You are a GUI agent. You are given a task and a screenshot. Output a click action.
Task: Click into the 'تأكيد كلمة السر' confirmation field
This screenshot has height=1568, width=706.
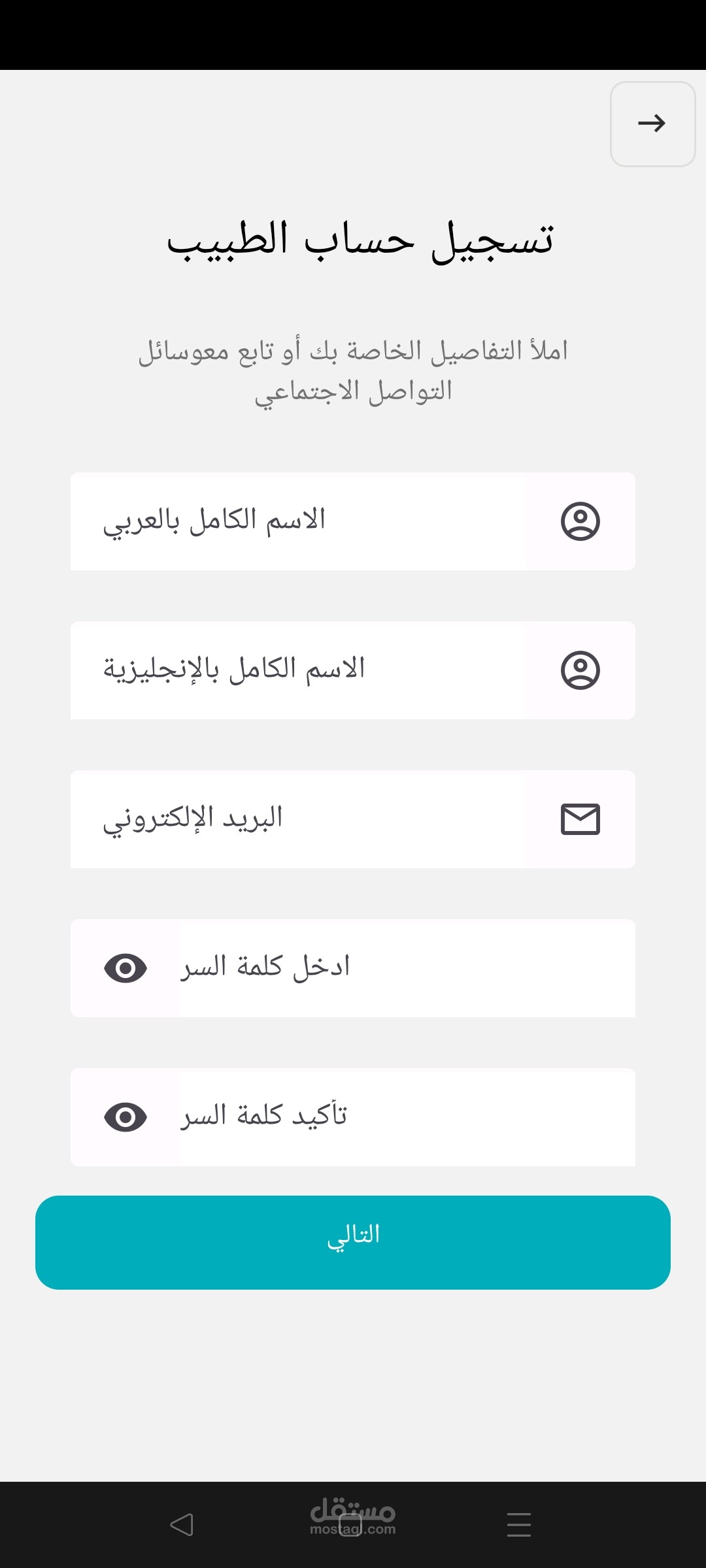click(x=407, y=1117)
